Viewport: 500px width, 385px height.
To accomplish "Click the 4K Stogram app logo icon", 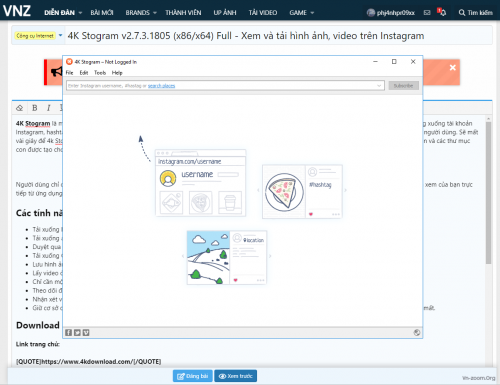I will [x=69, y=62].
